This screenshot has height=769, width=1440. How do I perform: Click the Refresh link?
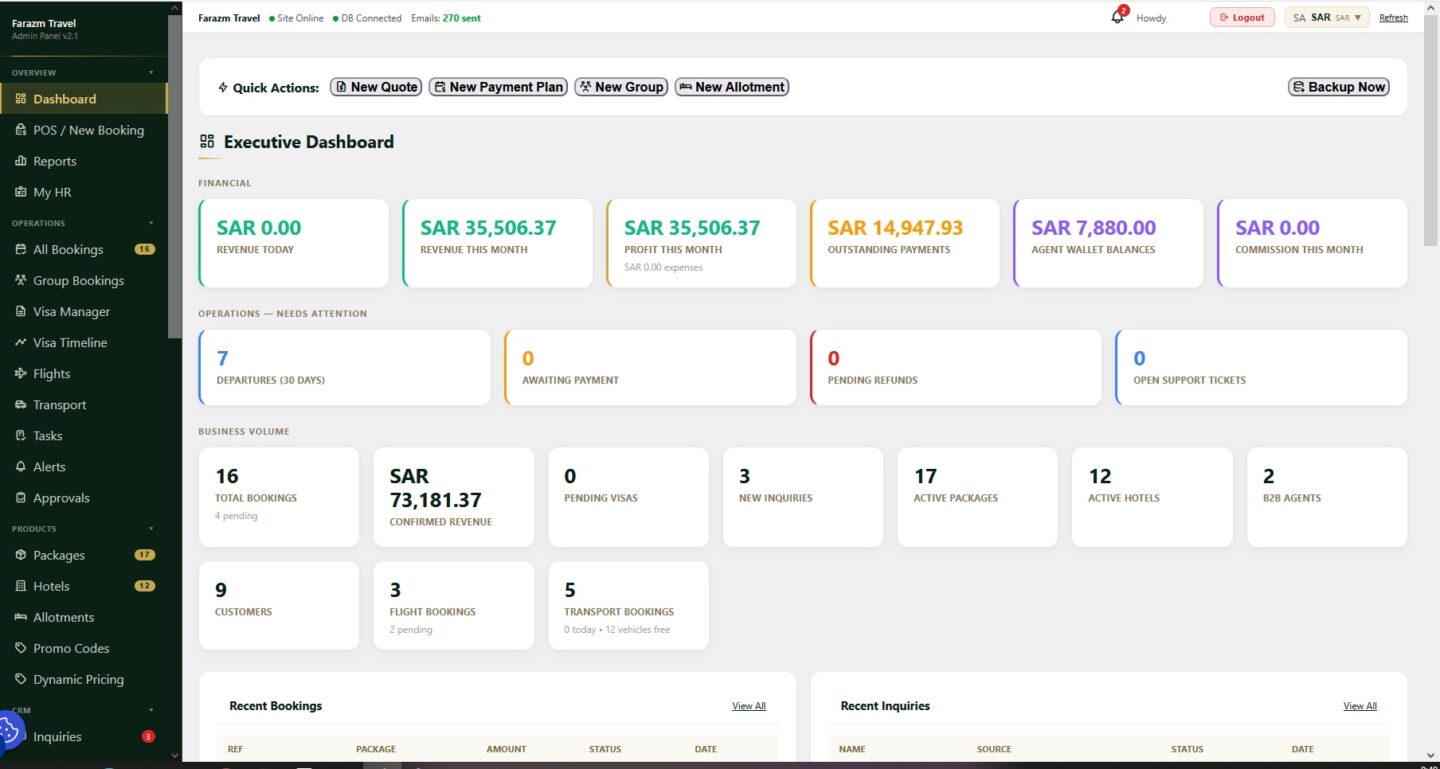point(1393,18)
